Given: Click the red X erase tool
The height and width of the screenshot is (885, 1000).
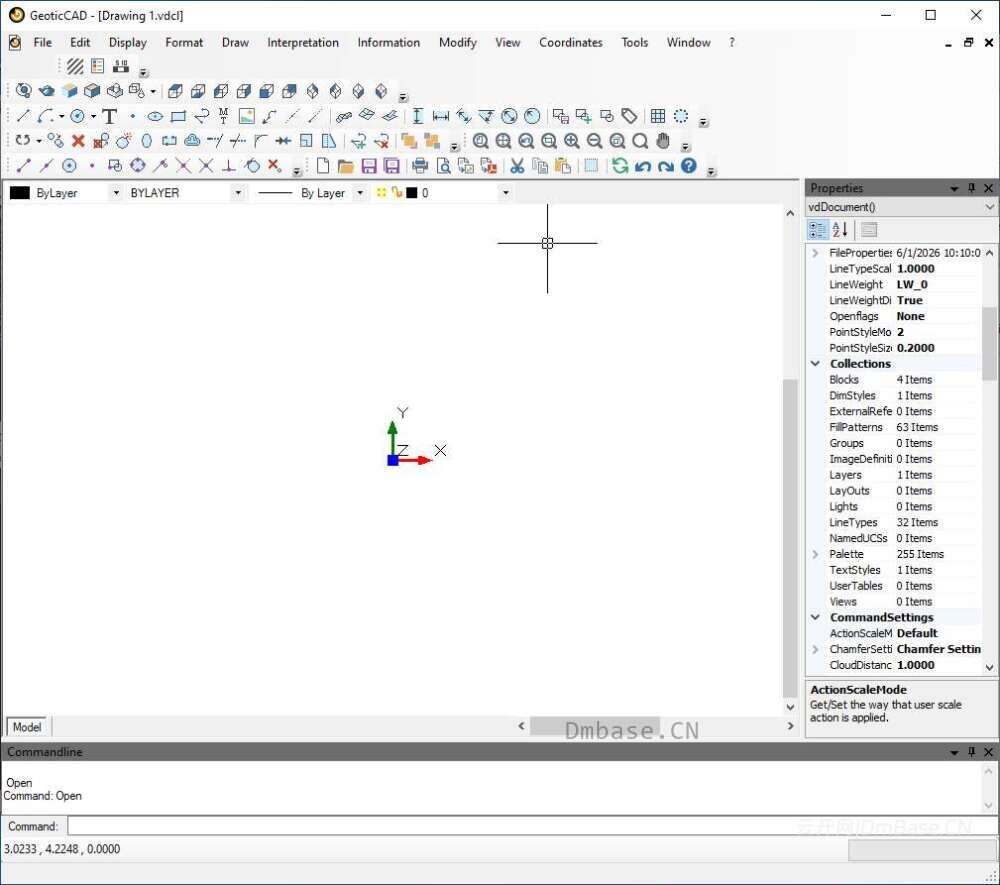Looking at the screenshot, I should (x=78, y=141).
